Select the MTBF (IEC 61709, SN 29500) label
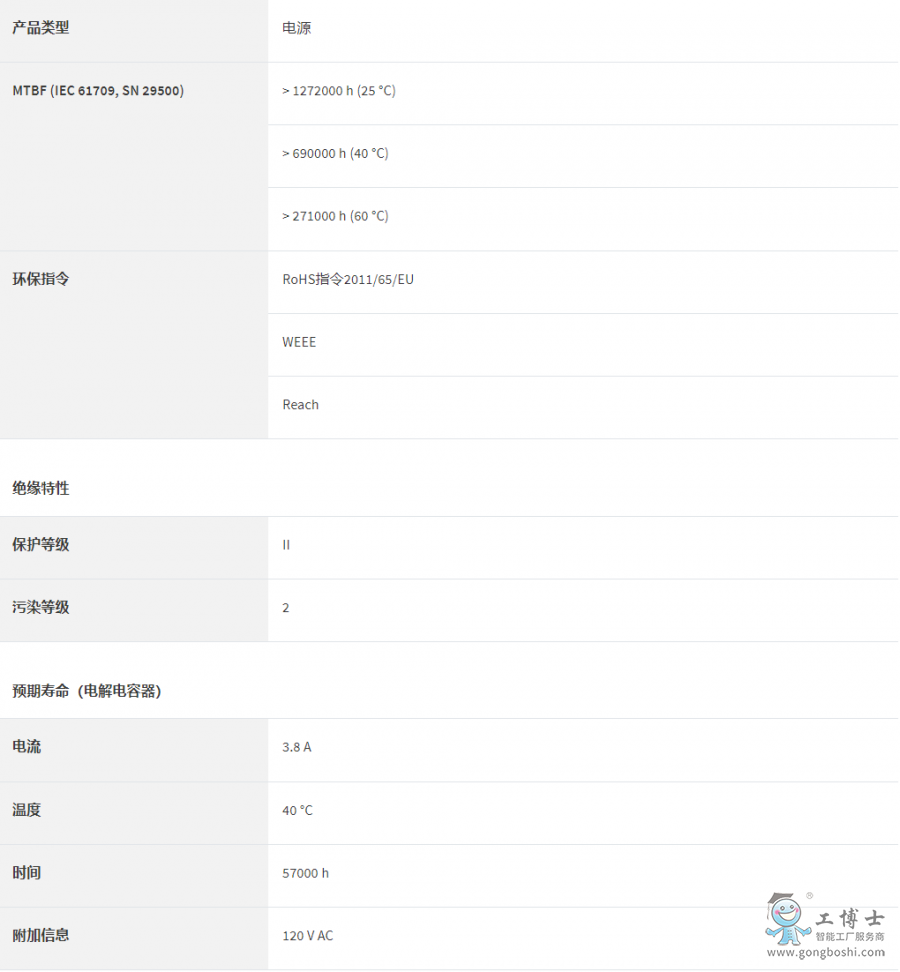900x972 pixels. click(98, 91)
